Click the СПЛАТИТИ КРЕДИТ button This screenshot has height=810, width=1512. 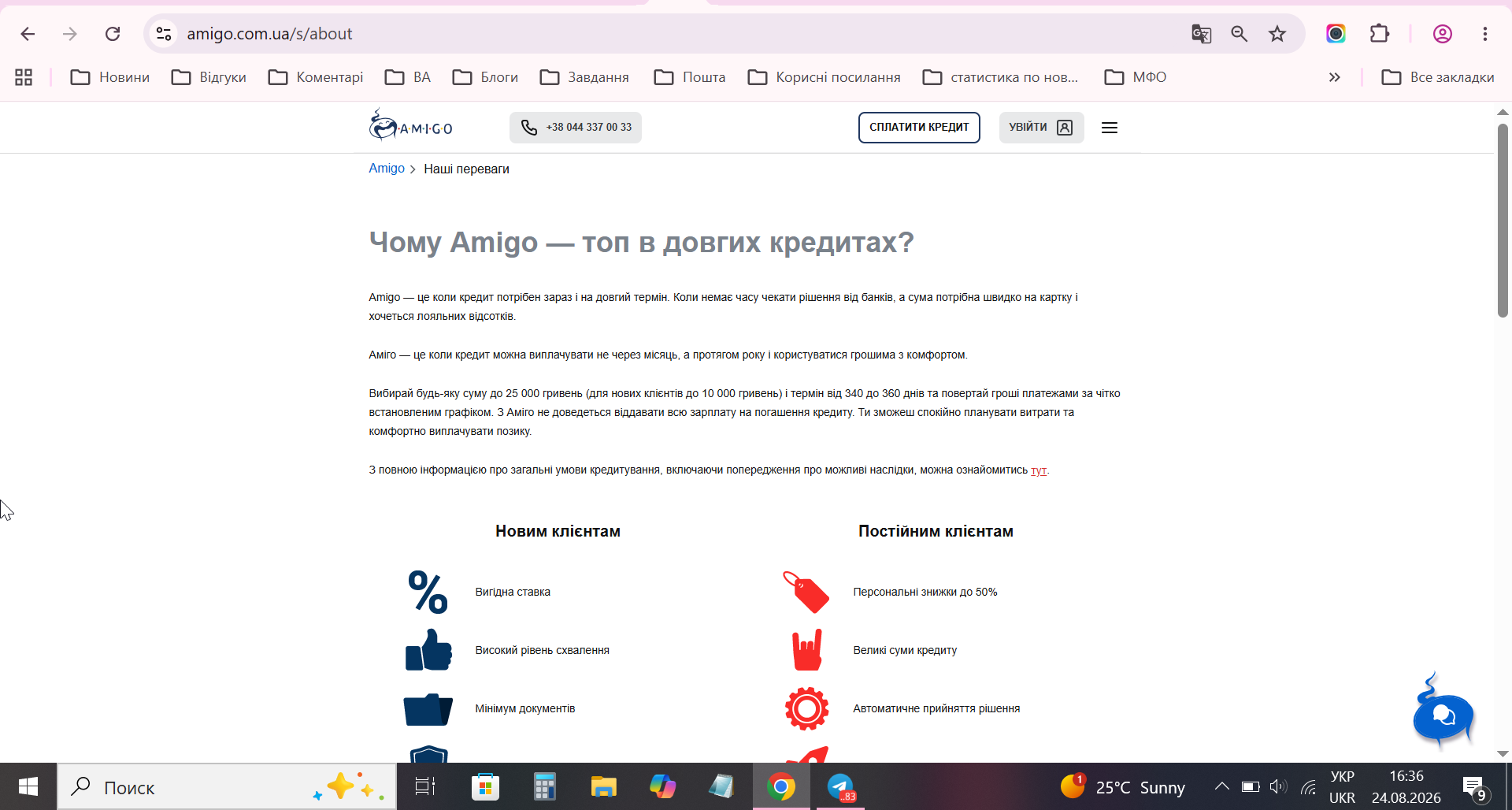coord(919,128)
